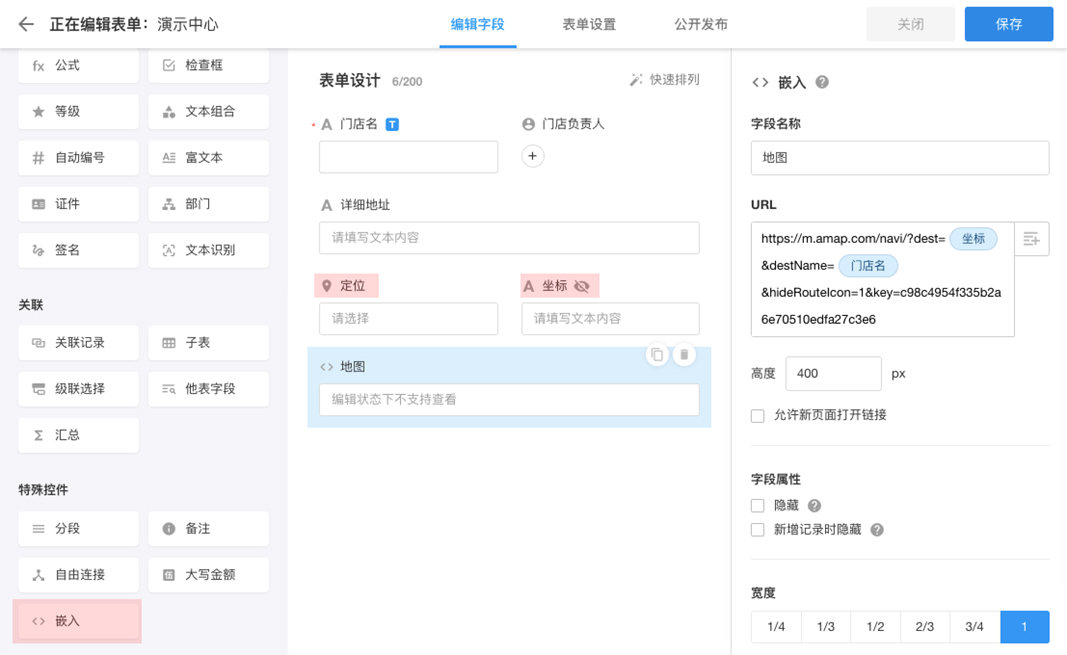Open the 定位 请选择 selector
1067x655 pixels.
click(x=408, y=318)
